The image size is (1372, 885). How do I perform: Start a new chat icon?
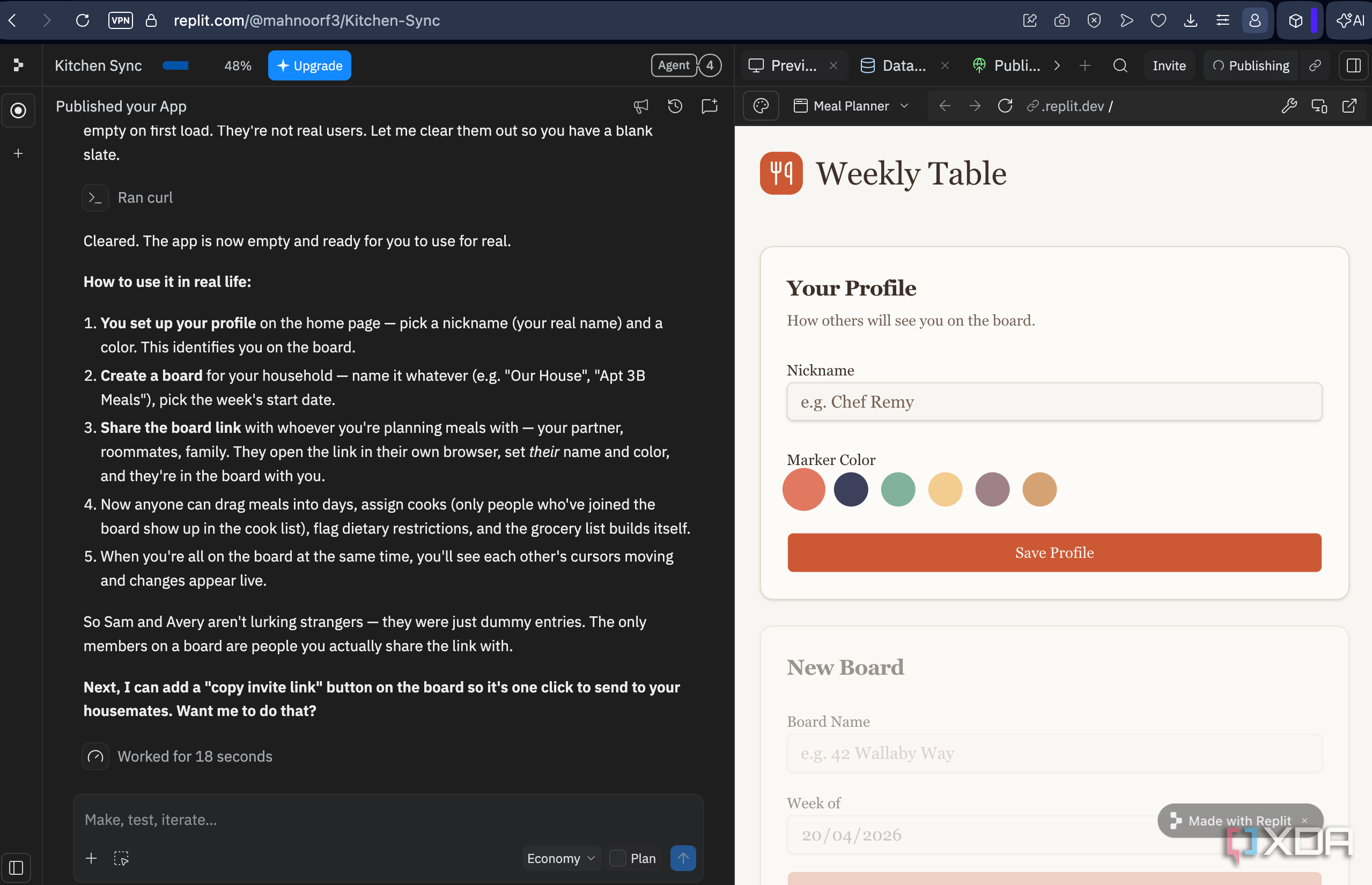click(710, 106)
